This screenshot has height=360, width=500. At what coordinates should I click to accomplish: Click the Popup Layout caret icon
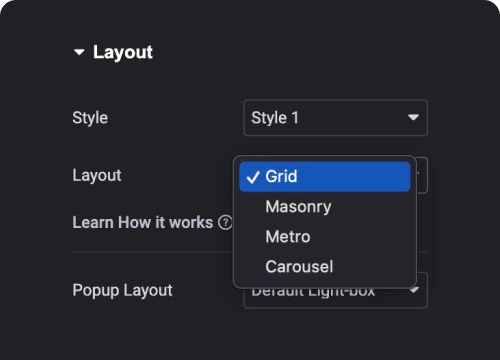[414, 289]
